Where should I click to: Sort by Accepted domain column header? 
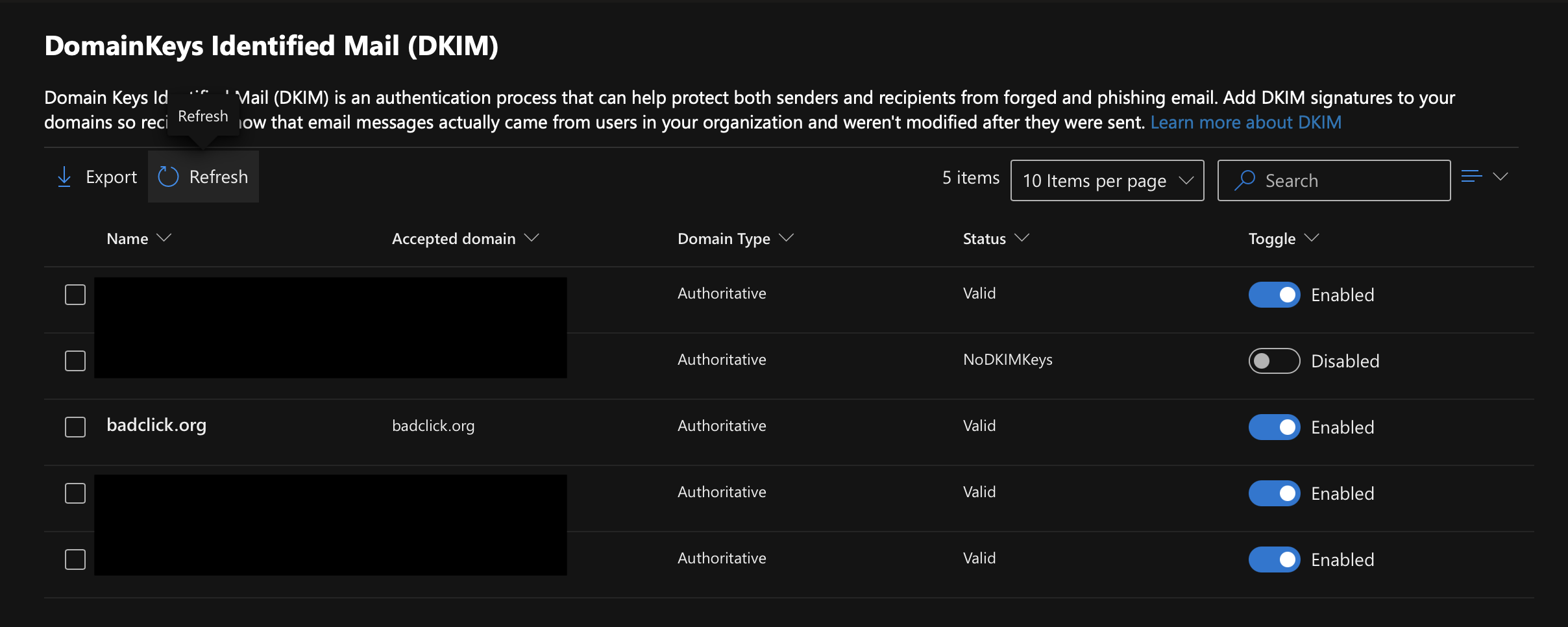[x=454, y=239]
